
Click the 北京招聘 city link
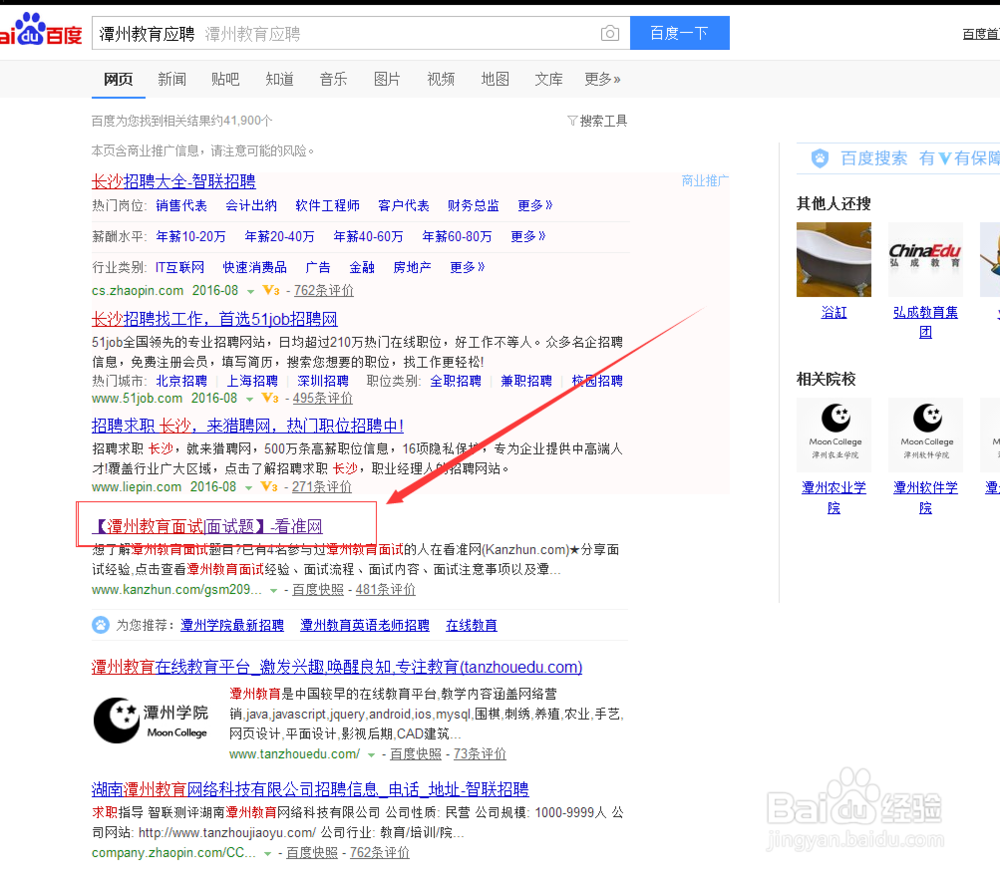pyautogui.click(x=181, y=381)
